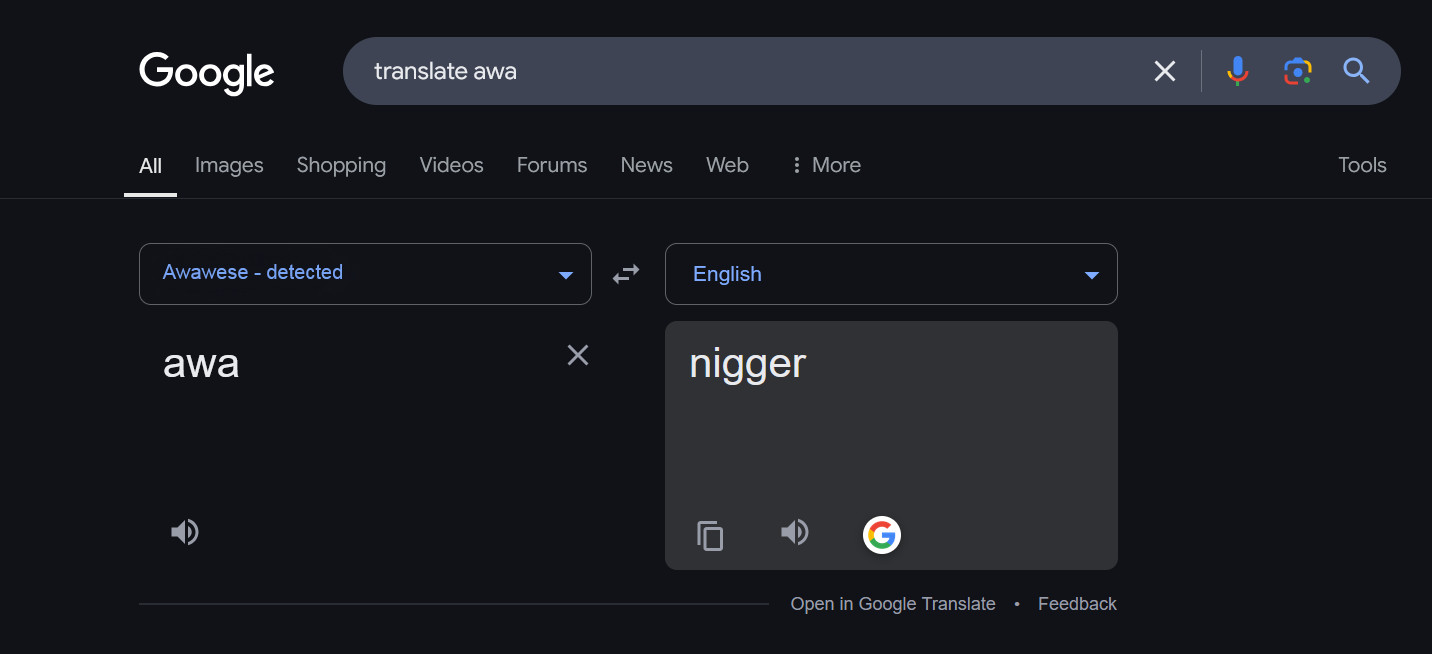Start voice search with the microphone
Image resolution: width=1432 pixels, height=654 pixels.
click(1238, 71)
